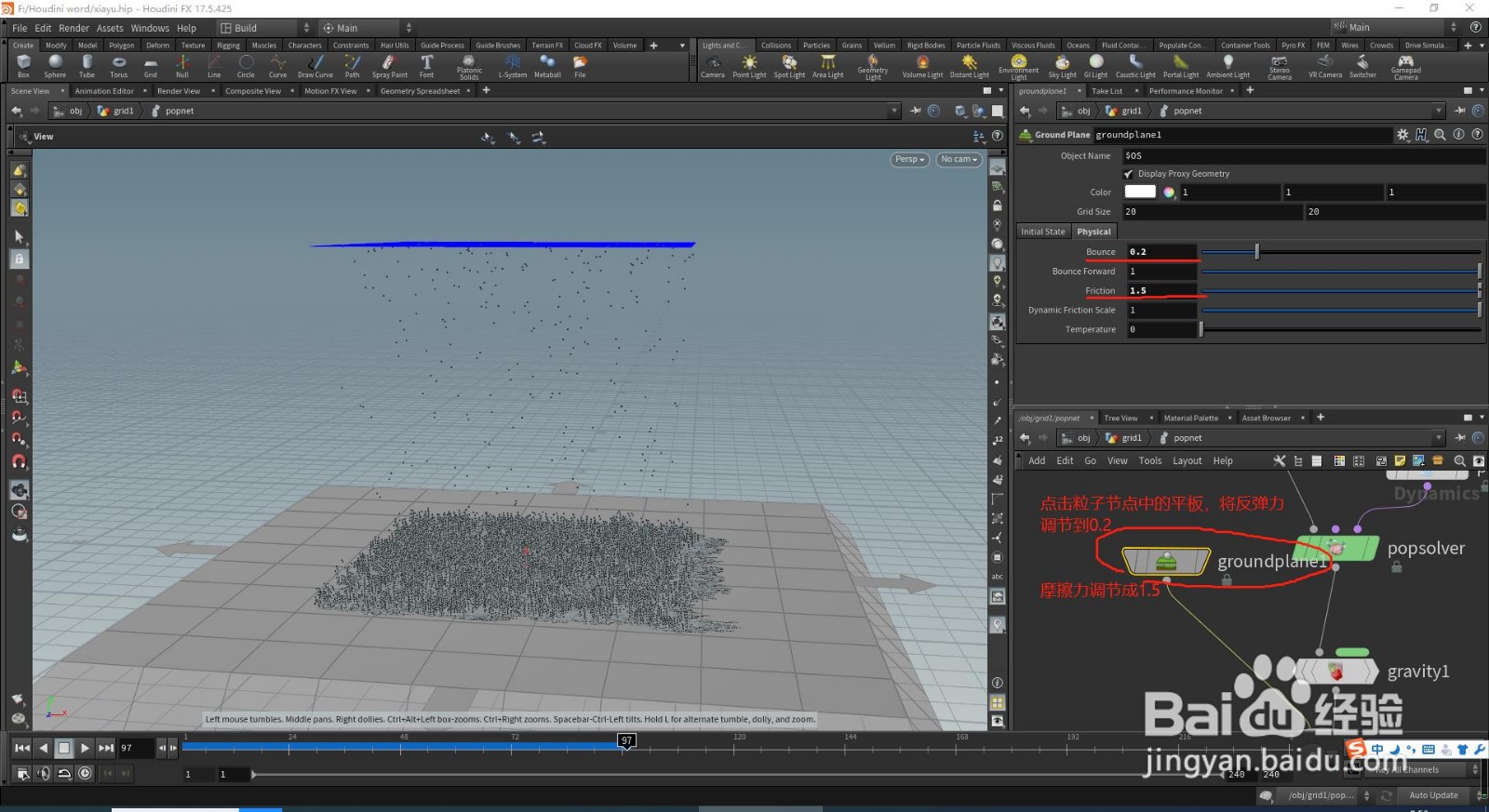Open the Windows menu
This screenshot has width=1489, height=812.
(150, 28)
